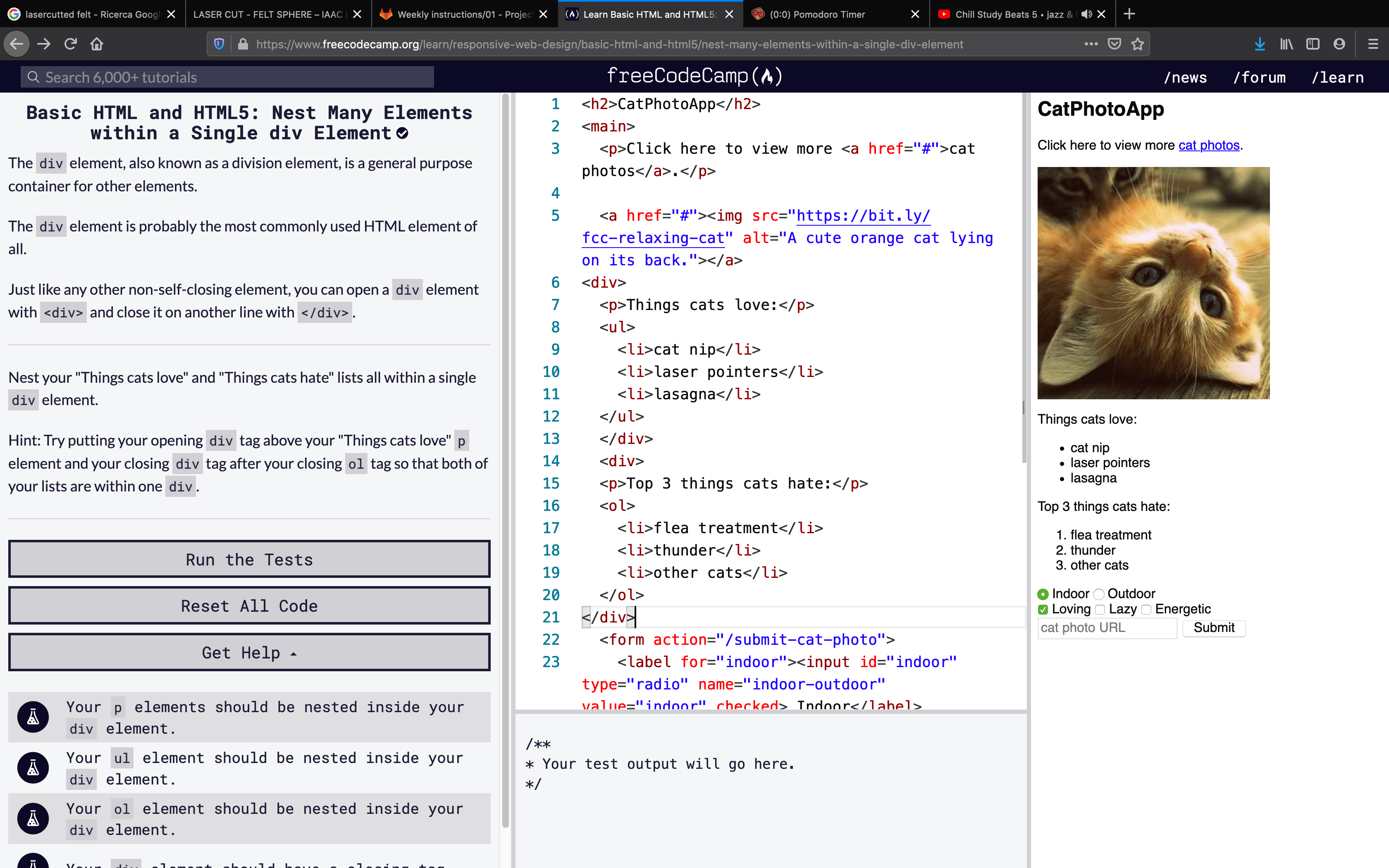
Task: Click the search magnifier icon
Action: coord(33,77)
